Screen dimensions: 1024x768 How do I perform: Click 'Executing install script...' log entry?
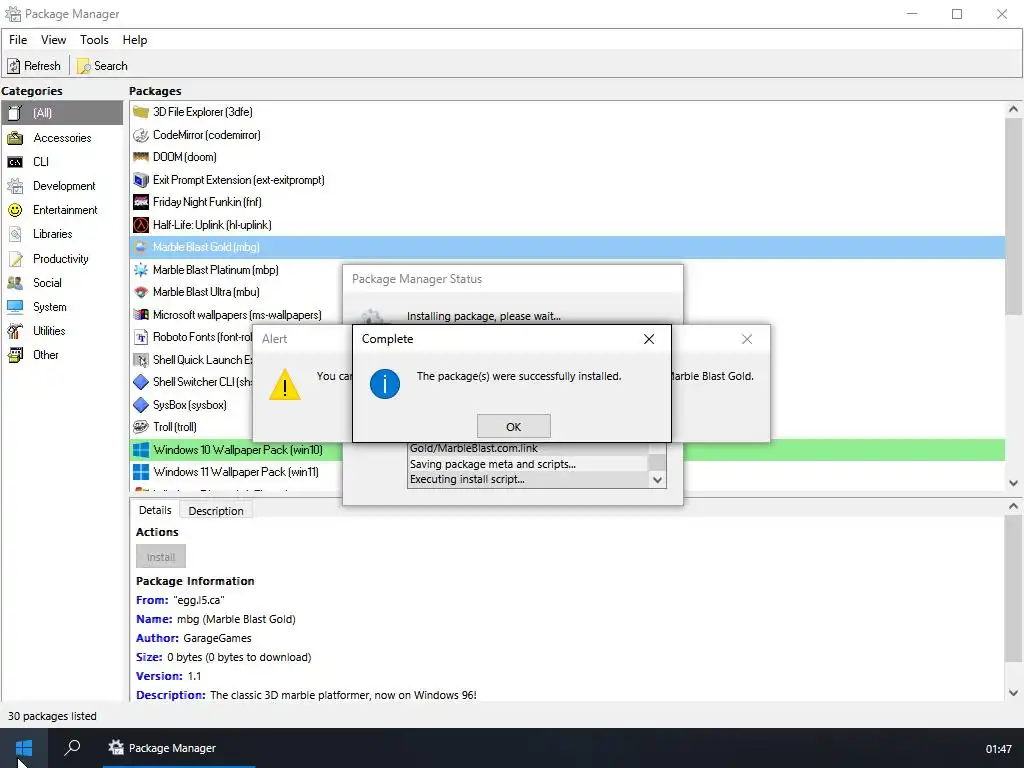tap(467, 479)
